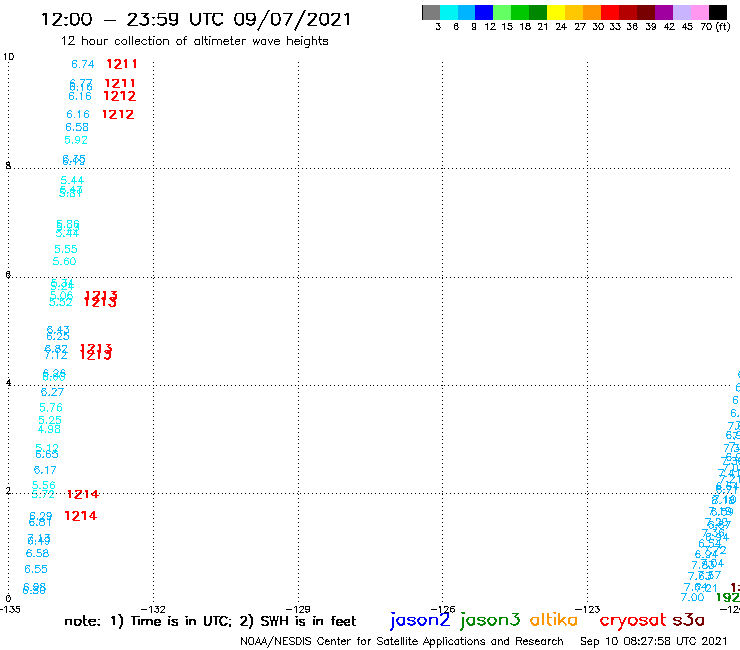Click the lavender color bar segment
The height and width of the screenshot is (650, 740).
(x=681, y=12)
